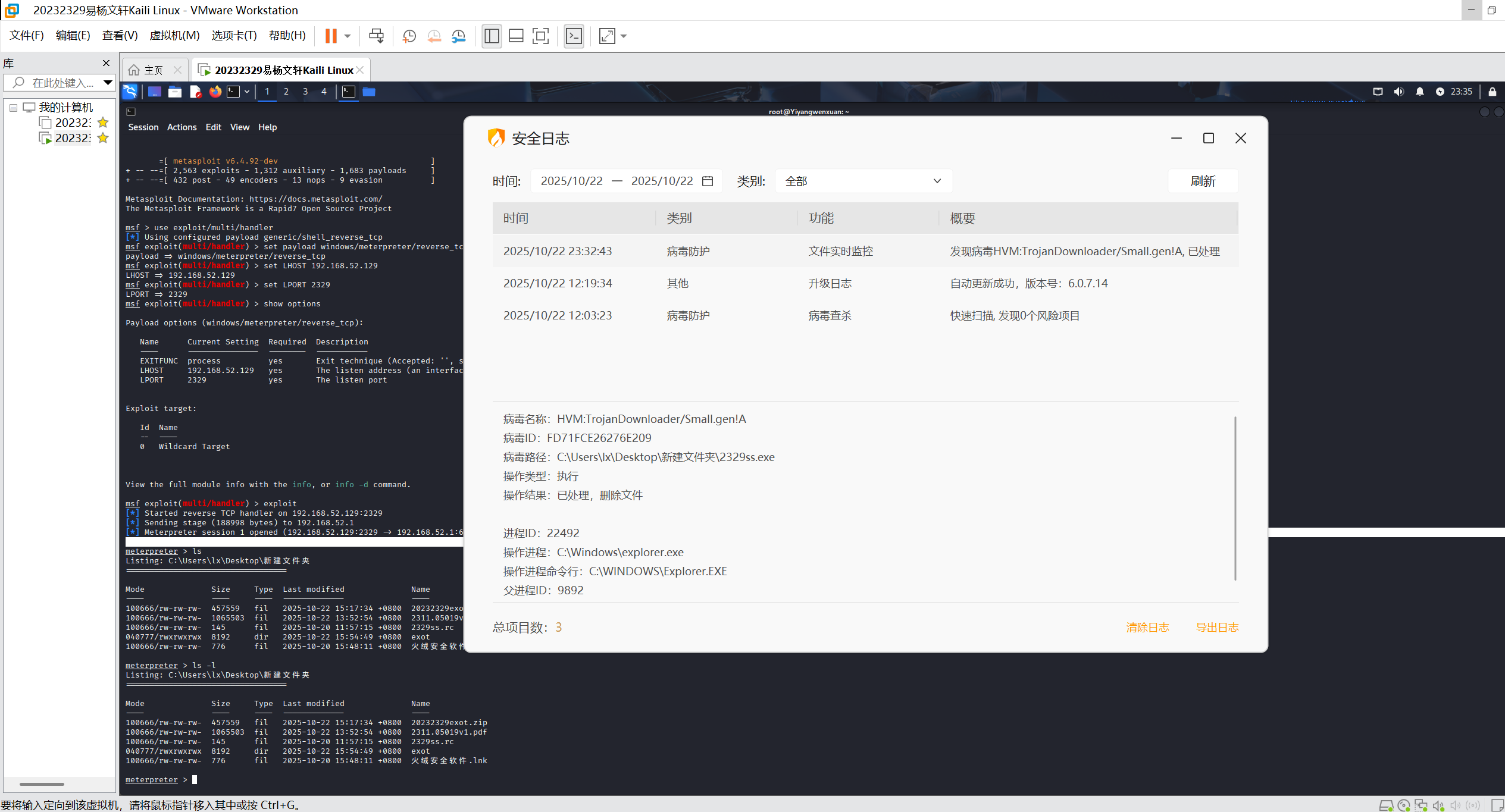Click the send Ctrl+Alt+Del icon

[x=376, y=36]
